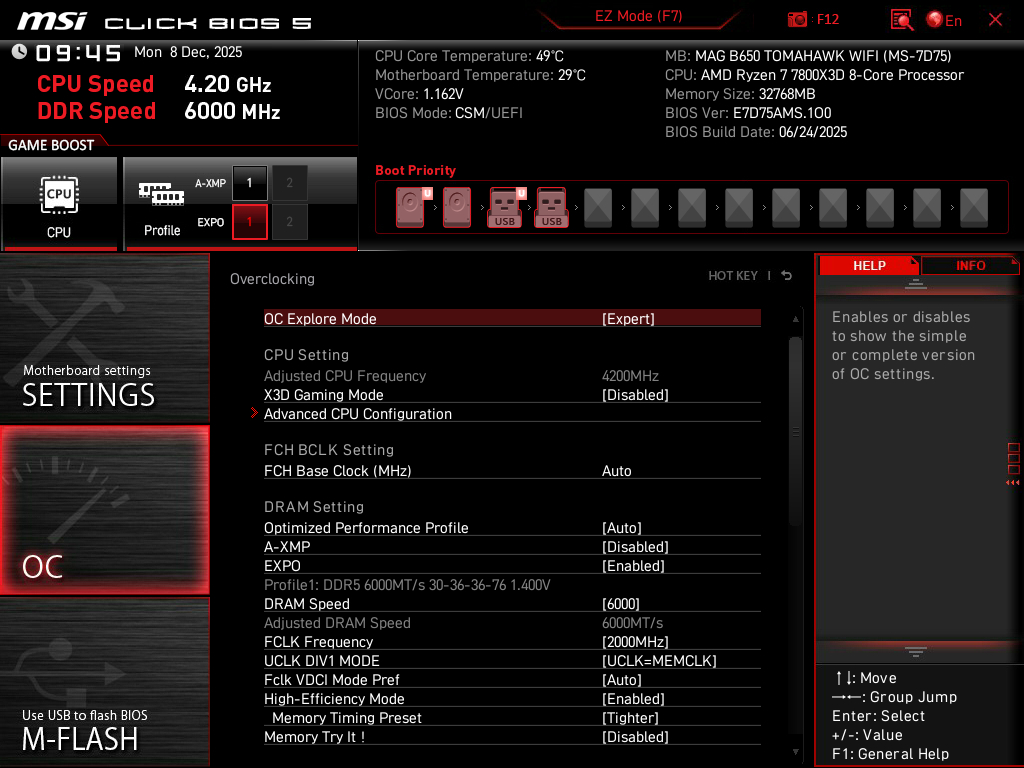Open the BIOS search magnifier icon

901,20
